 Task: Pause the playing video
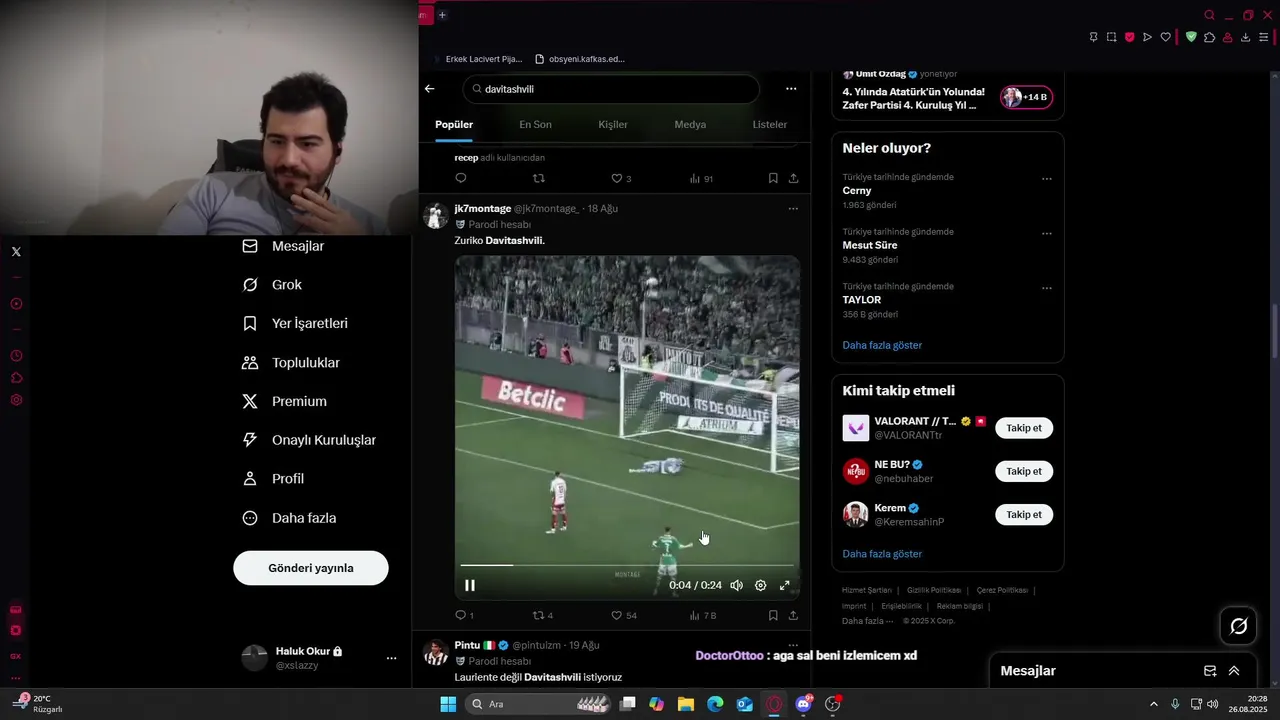(x=470, y=585)
